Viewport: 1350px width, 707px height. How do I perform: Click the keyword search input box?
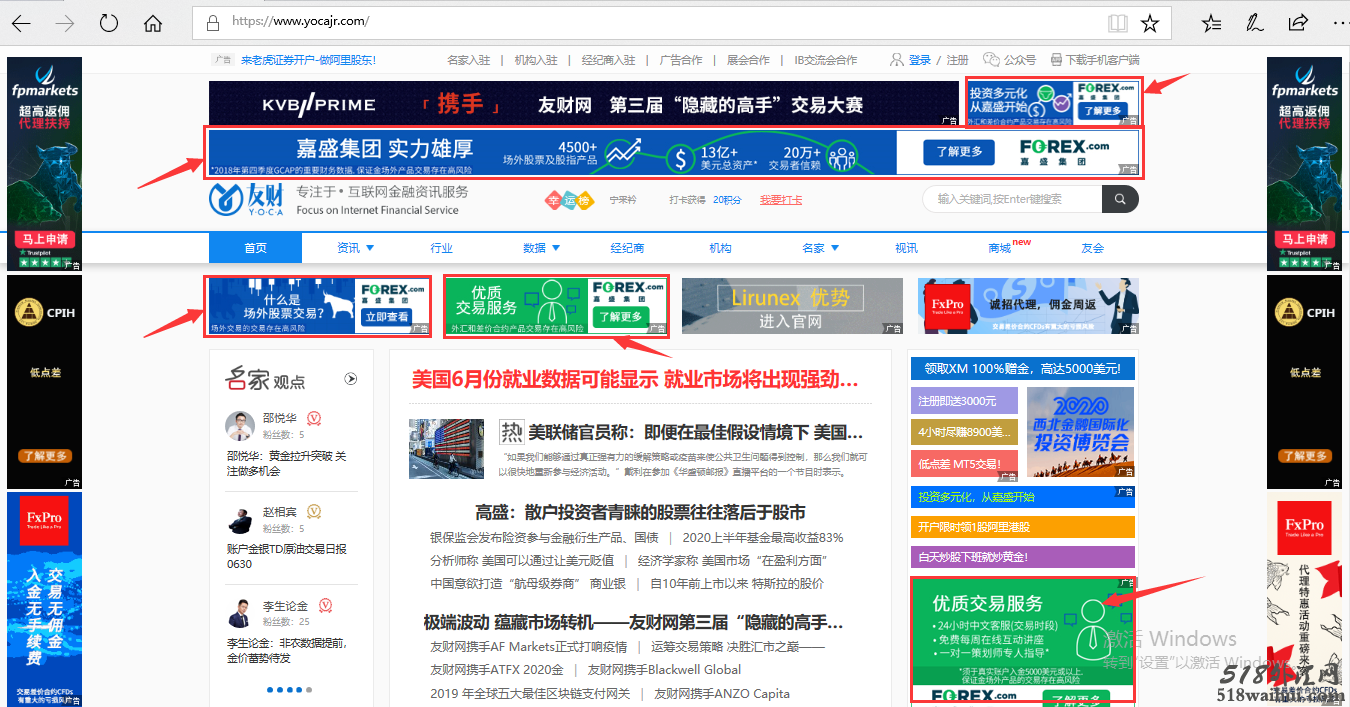[x=1012, y=199]
